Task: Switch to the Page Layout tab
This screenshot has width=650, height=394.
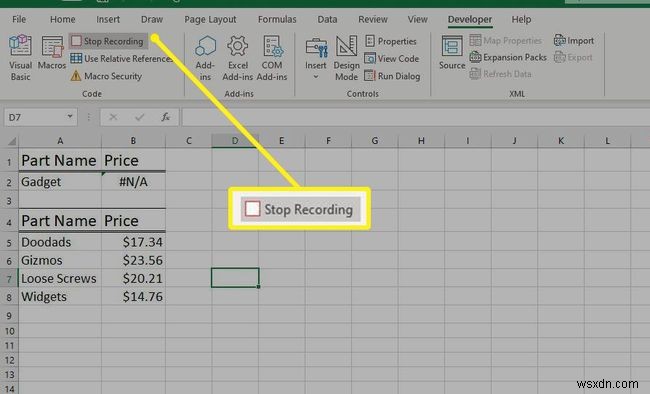Action: (210, 19)
